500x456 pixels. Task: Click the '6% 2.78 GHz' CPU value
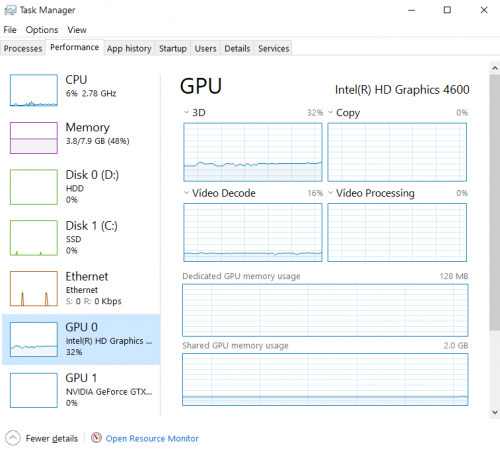point(91,93)
